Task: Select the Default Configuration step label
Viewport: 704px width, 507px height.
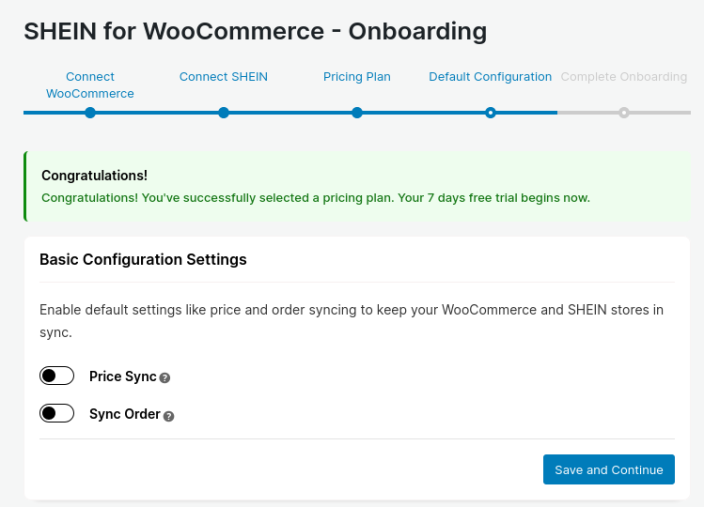Action: click(490, 77)
